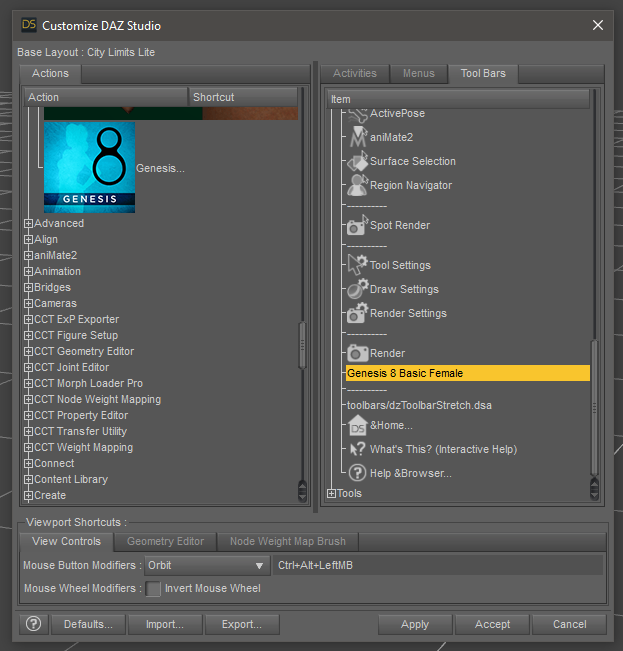Select the CCT Property Editor row

pos(81,416)
